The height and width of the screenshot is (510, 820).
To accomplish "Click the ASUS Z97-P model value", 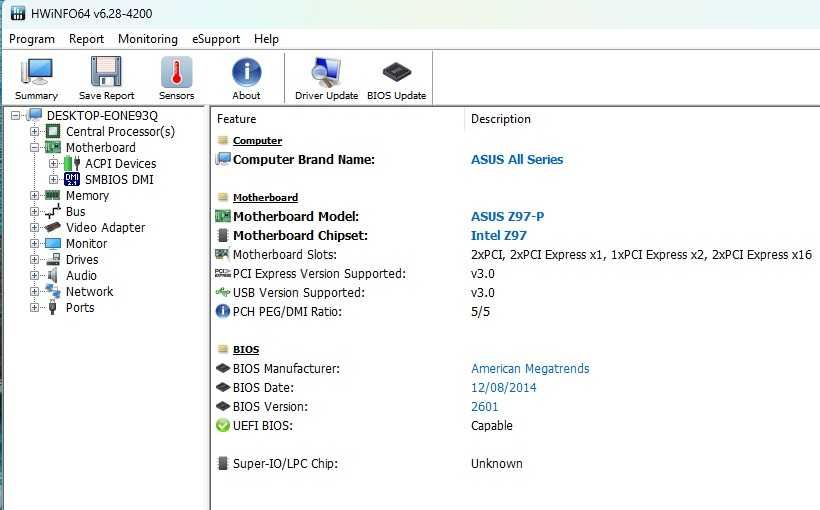I will (507, 216).
